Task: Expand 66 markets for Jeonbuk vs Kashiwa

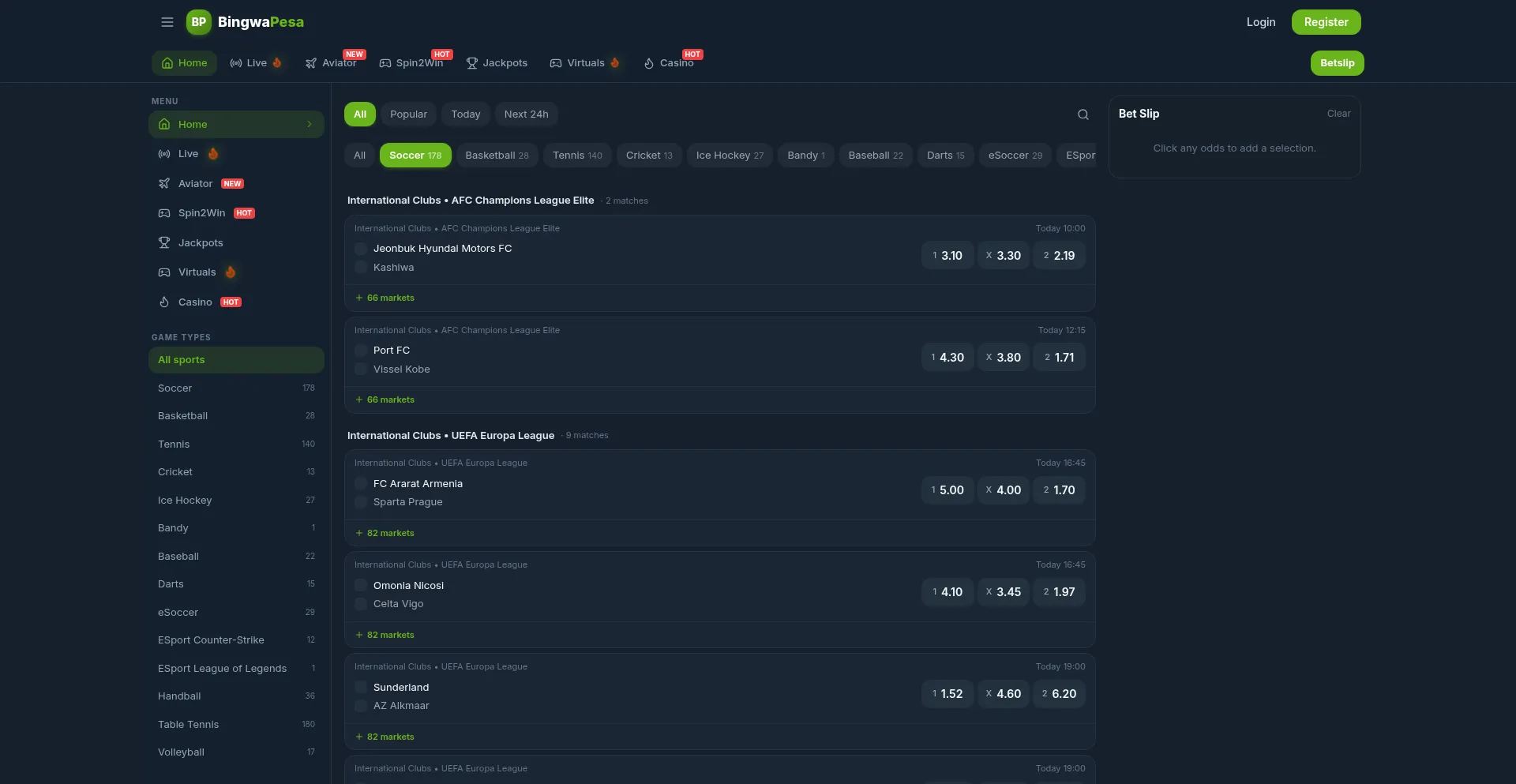Action: (385, 298)
